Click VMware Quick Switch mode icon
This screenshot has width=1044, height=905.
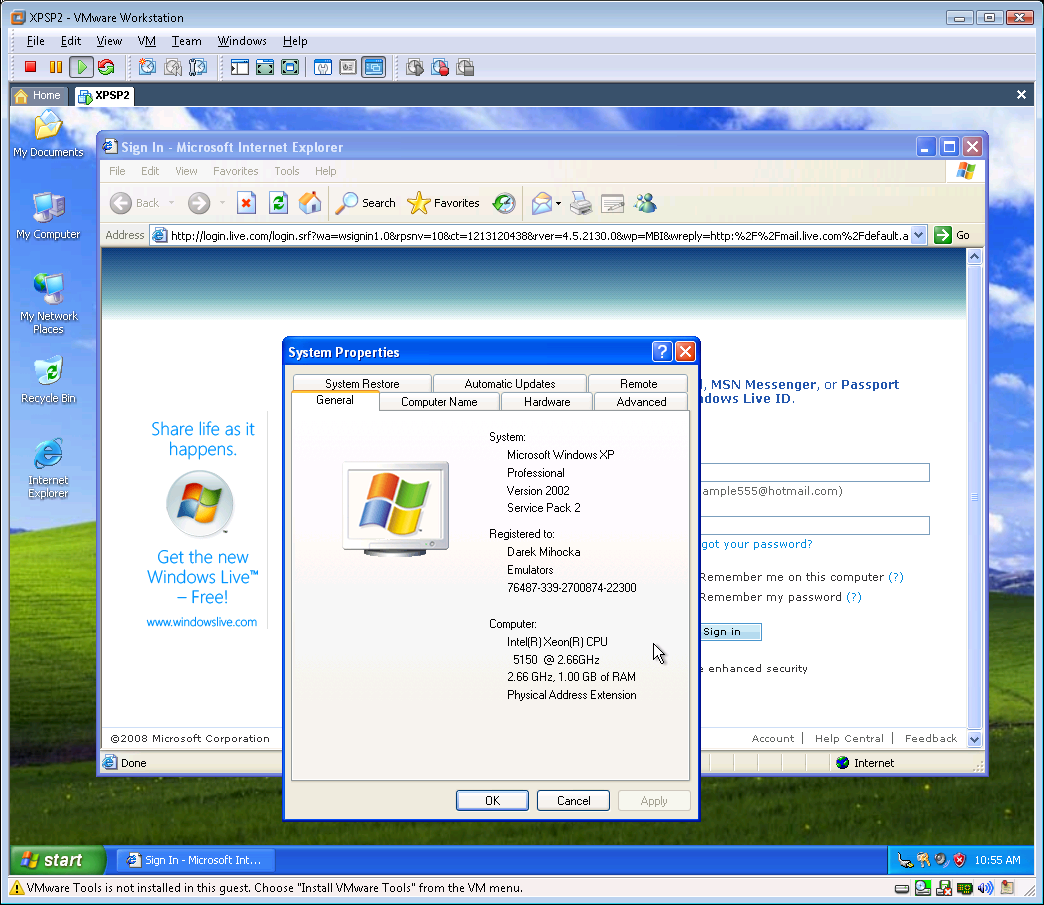point(290,67)
